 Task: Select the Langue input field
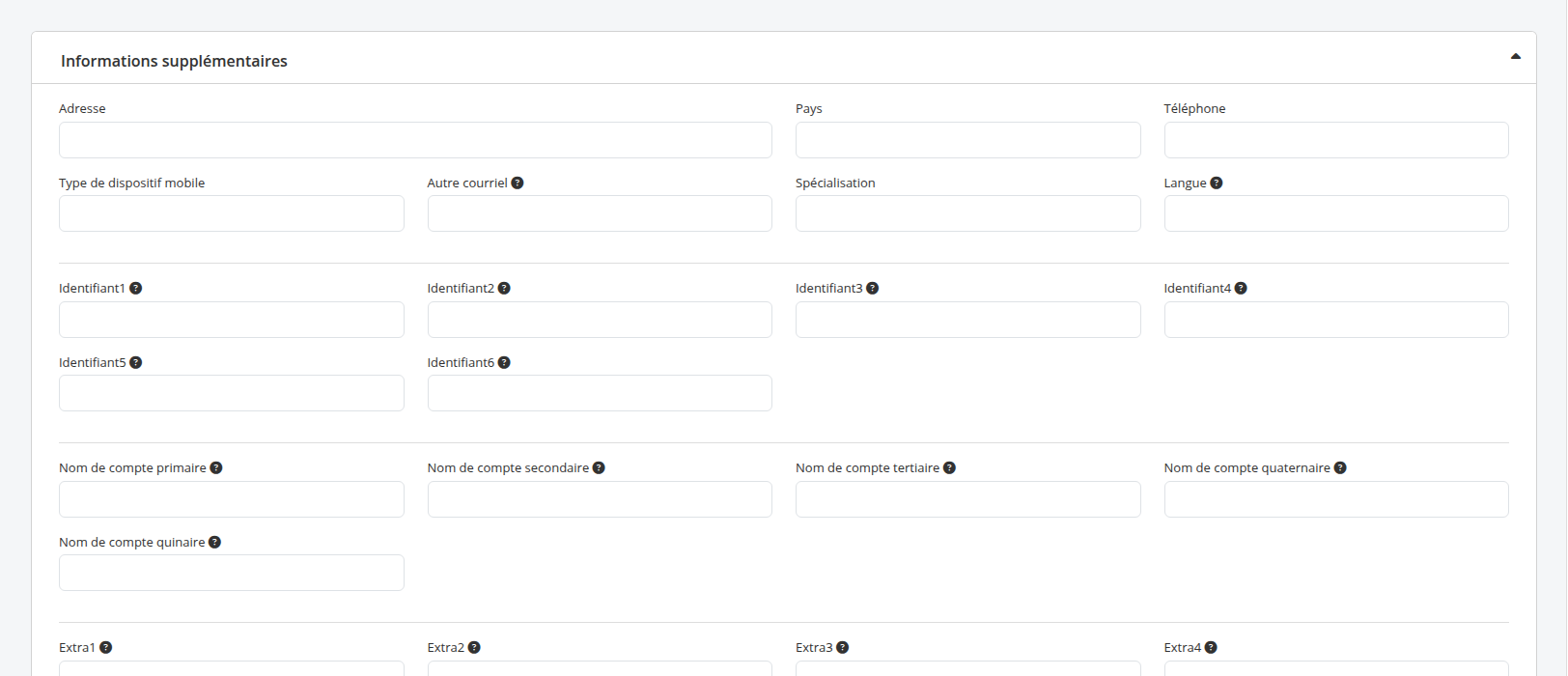1336,213
